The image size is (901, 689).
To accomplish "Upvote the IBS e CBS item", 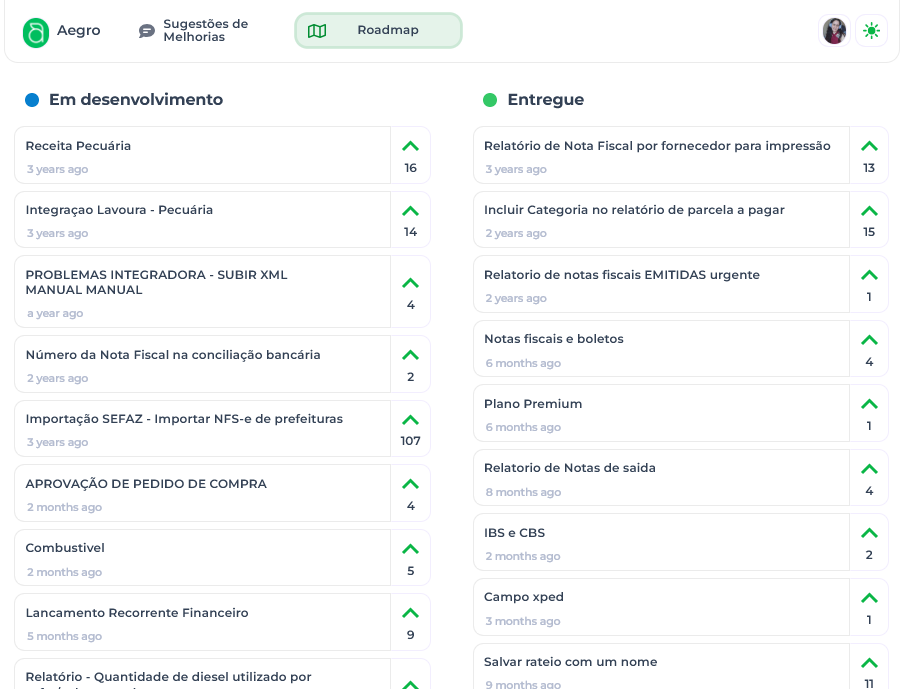I will point(869,533).
